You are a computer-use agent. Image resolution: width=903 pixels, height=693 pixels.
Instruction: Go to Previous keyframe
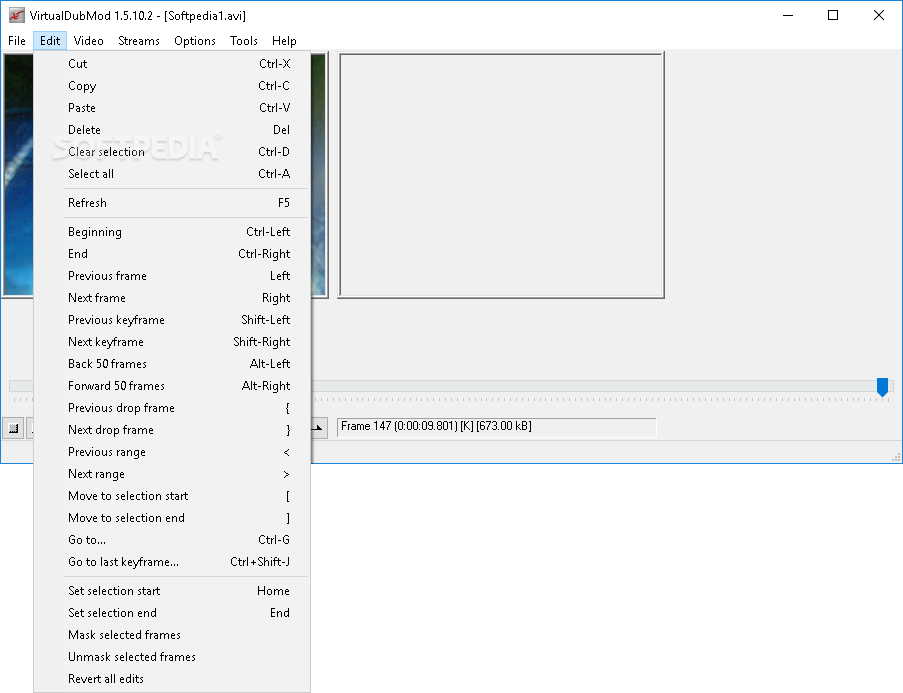pyautogui.click(x=172, y=320)
